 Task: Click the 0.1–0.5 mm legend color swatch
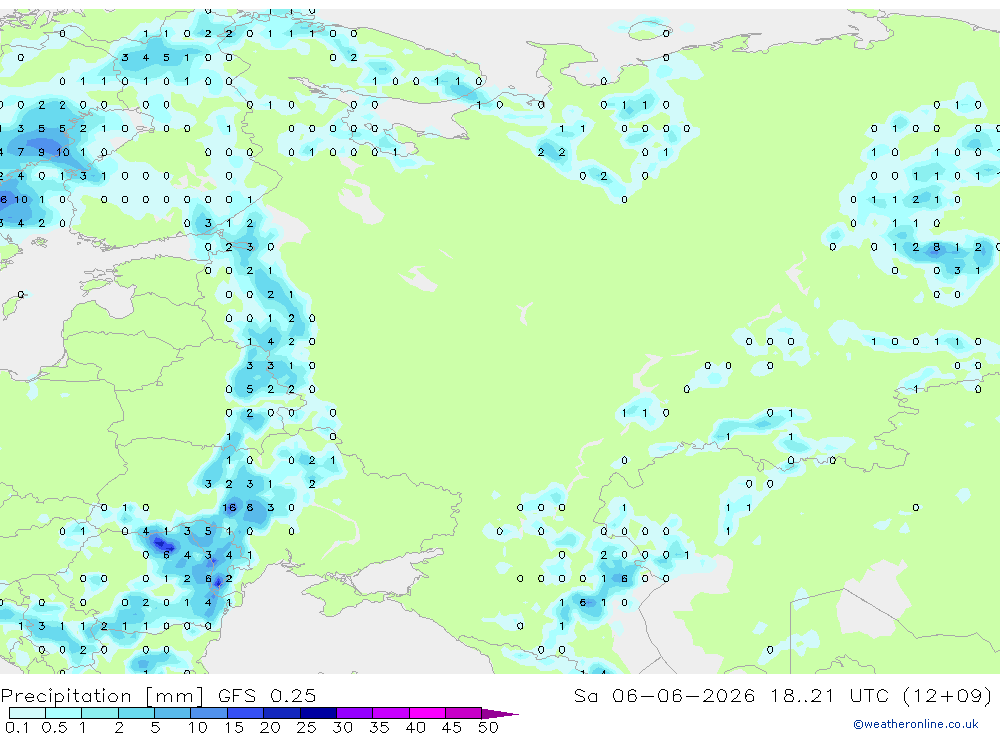(x=27, y=713)
